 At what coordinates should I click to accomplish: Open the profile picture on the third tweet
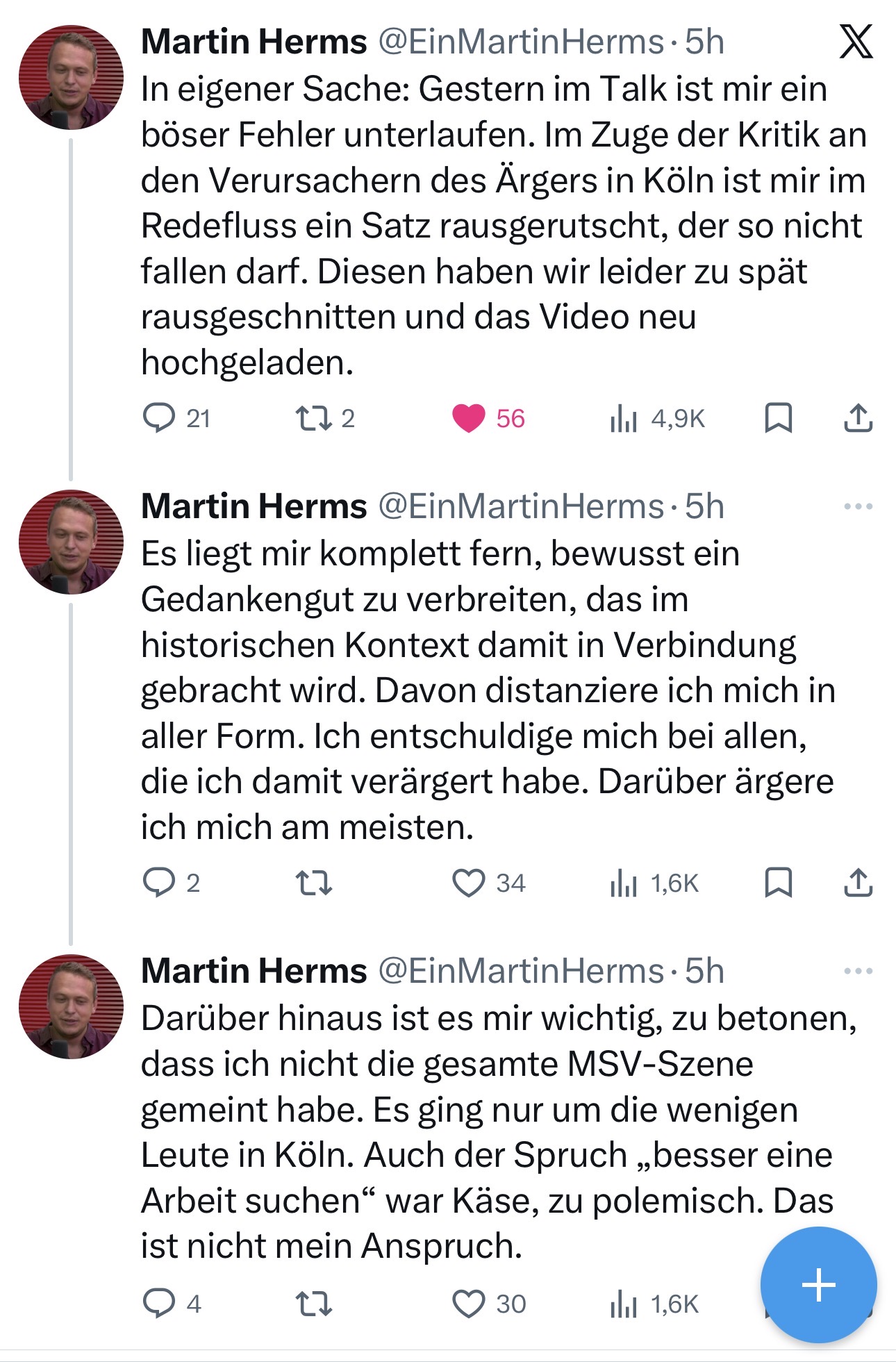[x=71, y=1006]
